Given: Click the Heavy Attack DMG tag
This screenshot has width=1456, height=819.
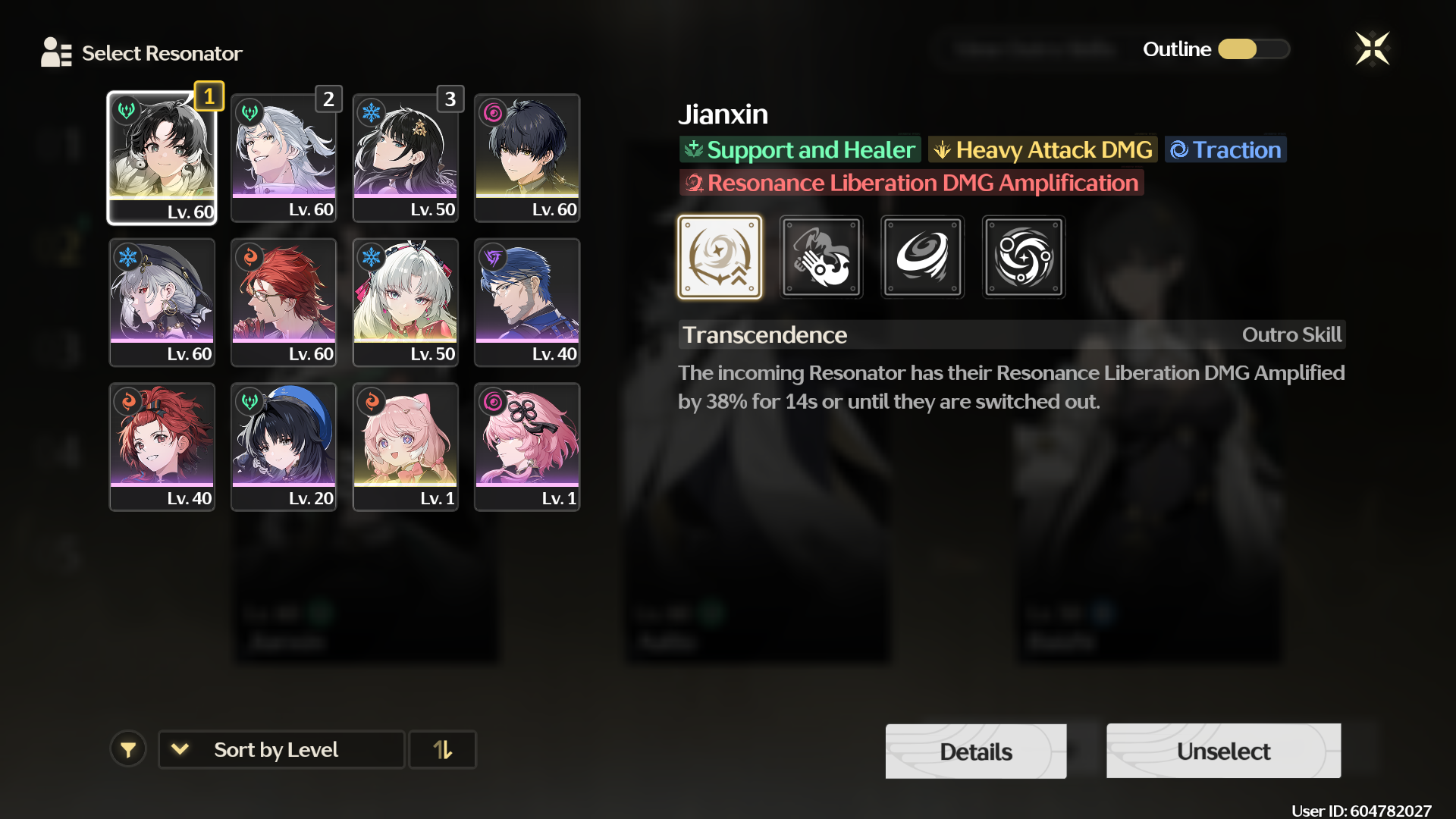Looking at the screenshot, I should point(1043,149).
